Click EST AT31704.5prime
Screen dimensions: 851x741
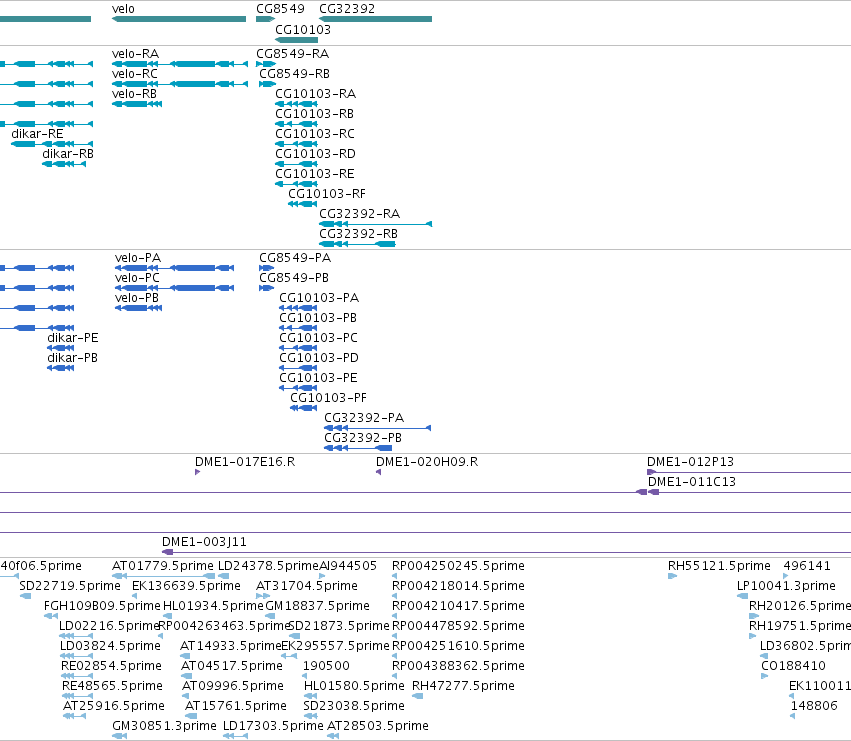coord(307,586)
